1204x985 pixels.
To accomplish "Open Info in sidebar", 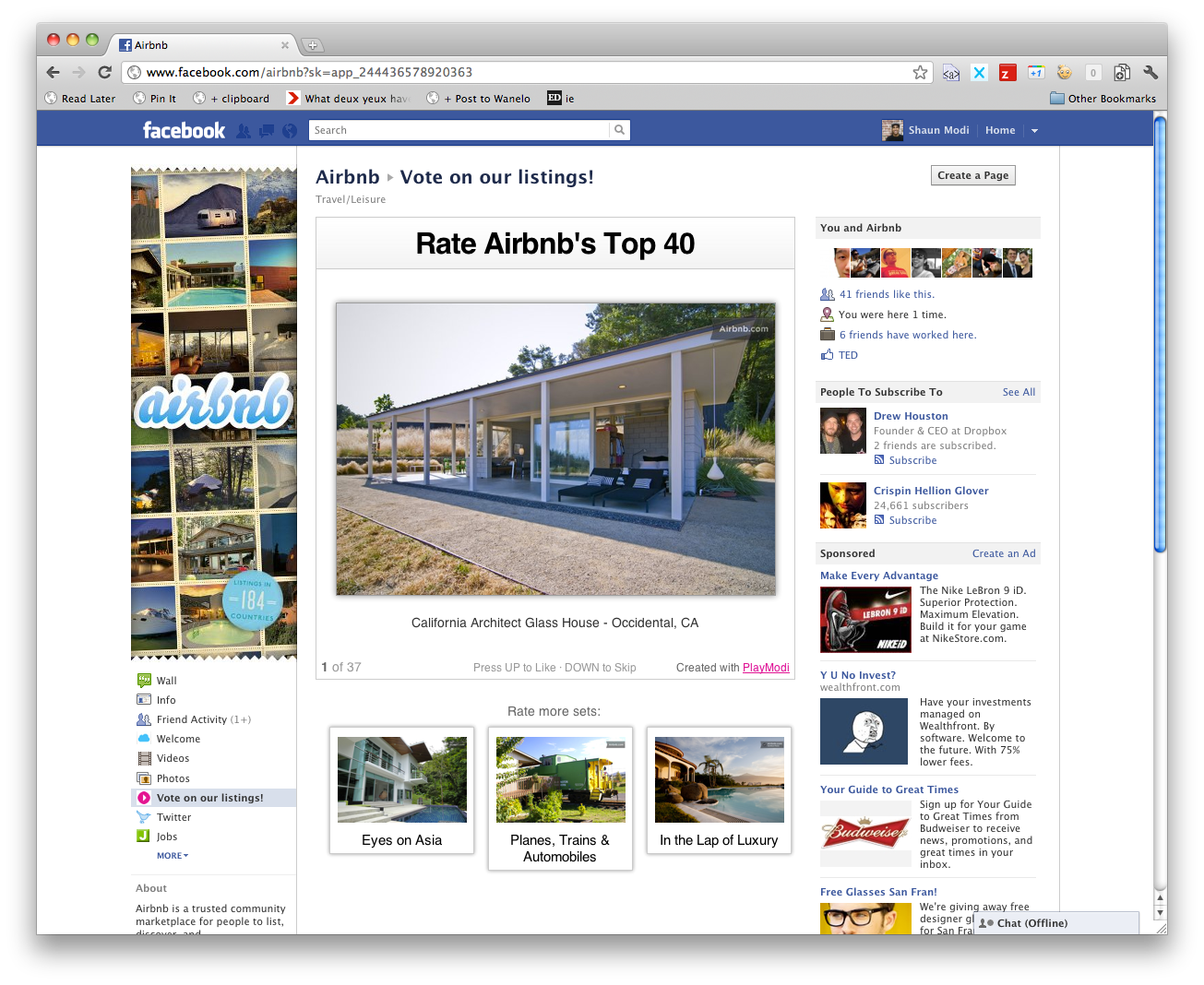I will [166, 700].
